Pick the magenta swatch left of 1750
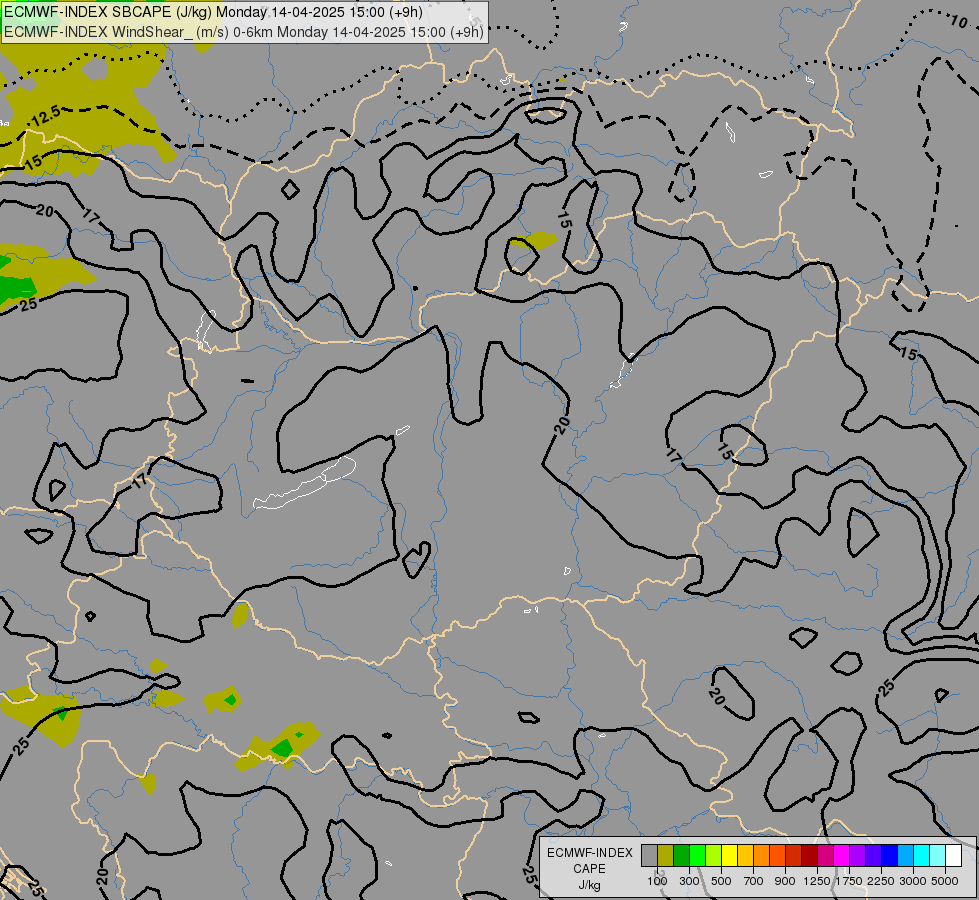This screenshot has width=979, height=900. coord(842,855)
